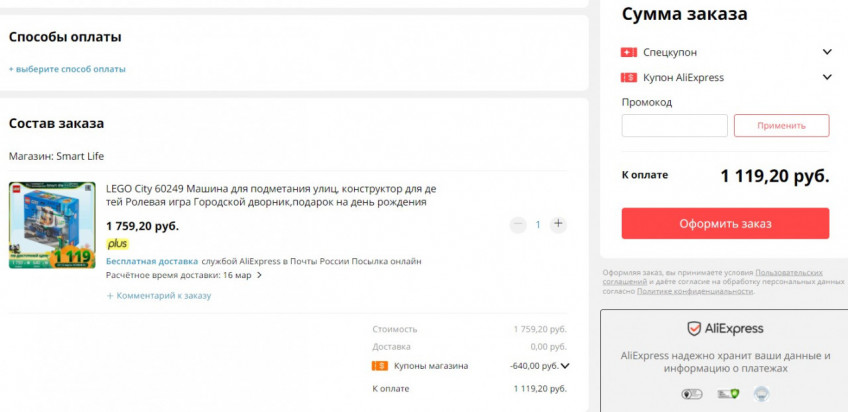The height and width of the screenshot is (412, 848).
Task: Increase item quantity with the plus button
Action: pos(558,225)
